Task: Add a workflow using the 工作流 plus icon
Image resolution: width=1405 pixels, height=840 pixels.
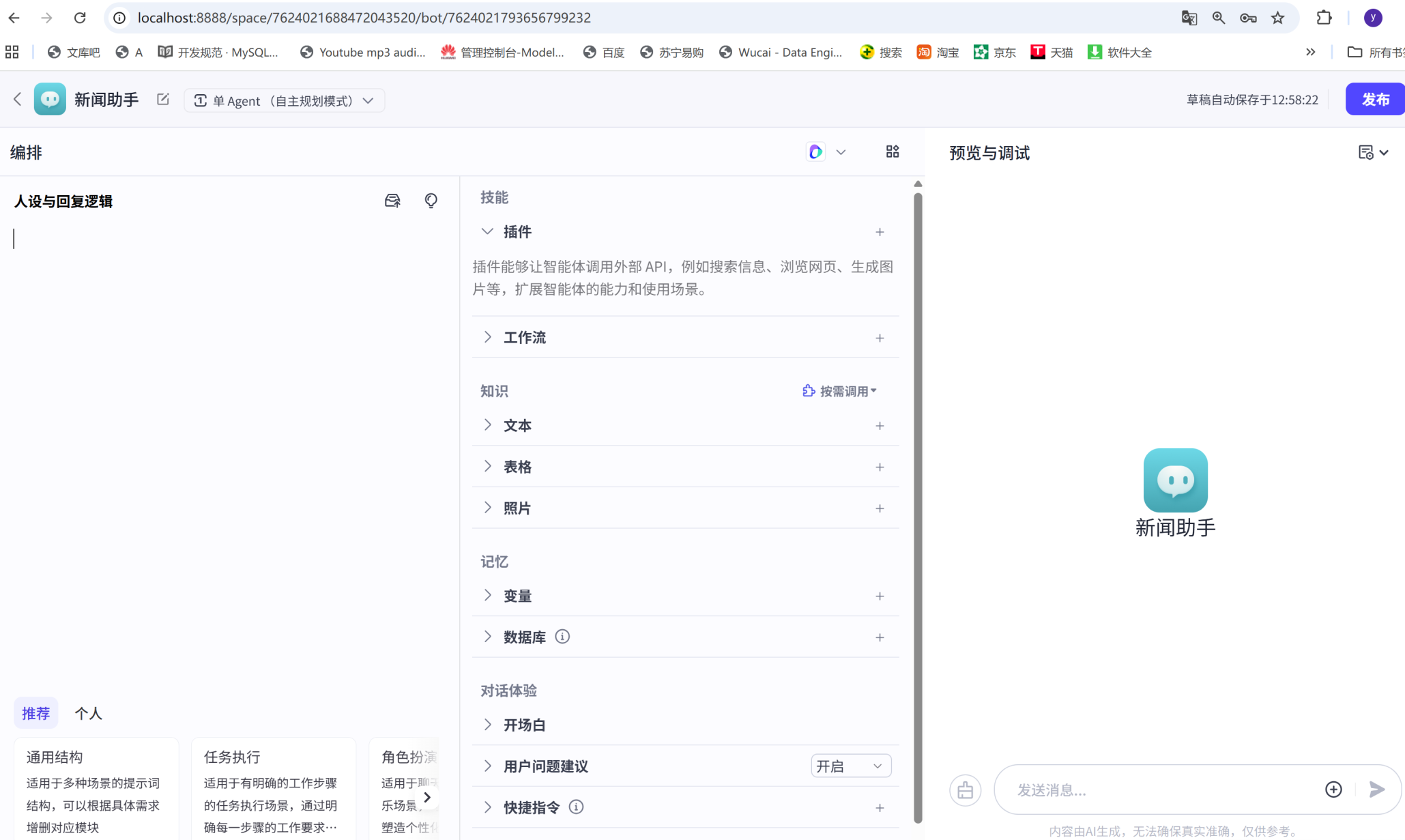Action: click(880, 337)
